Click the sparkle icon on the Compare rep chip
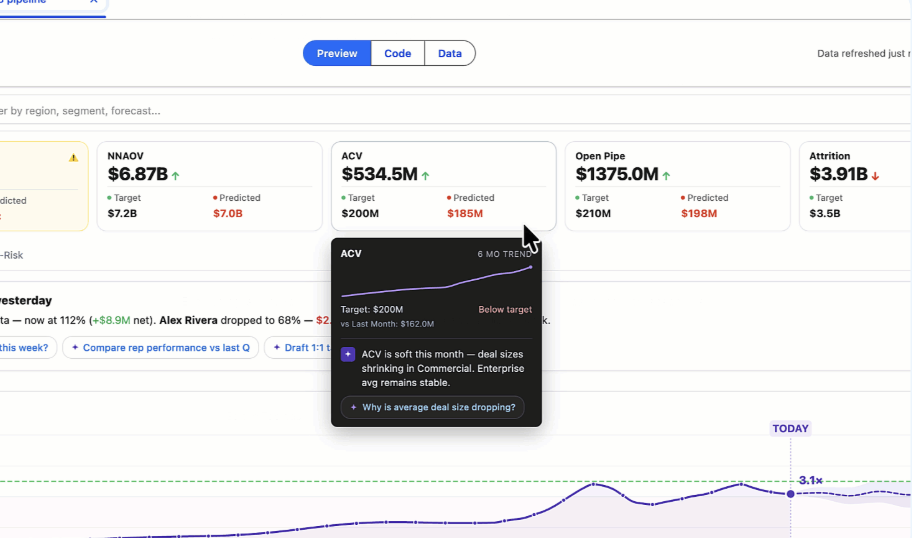912x538 pixels. tap(75, 347)
